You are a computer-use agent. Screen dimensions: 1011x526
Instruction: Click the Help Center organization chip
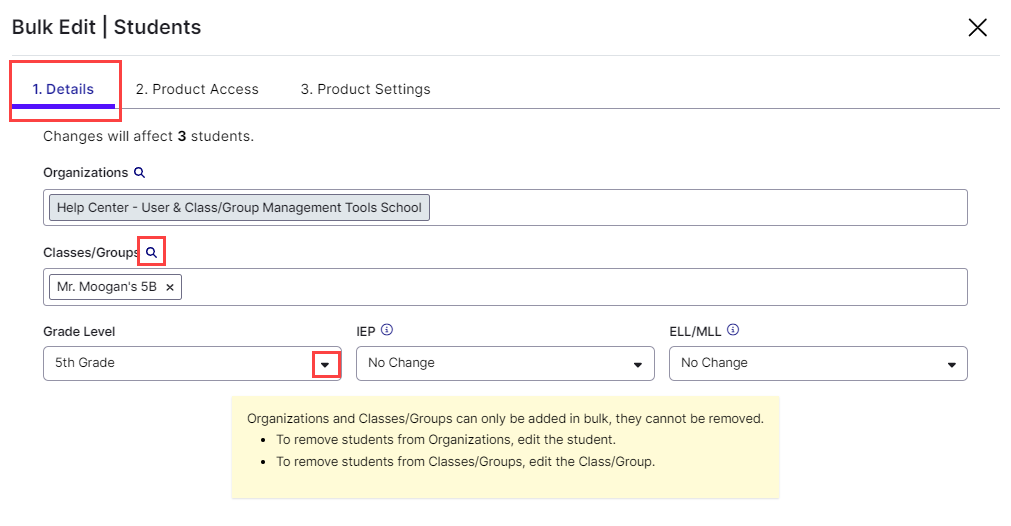pos(239,208)
